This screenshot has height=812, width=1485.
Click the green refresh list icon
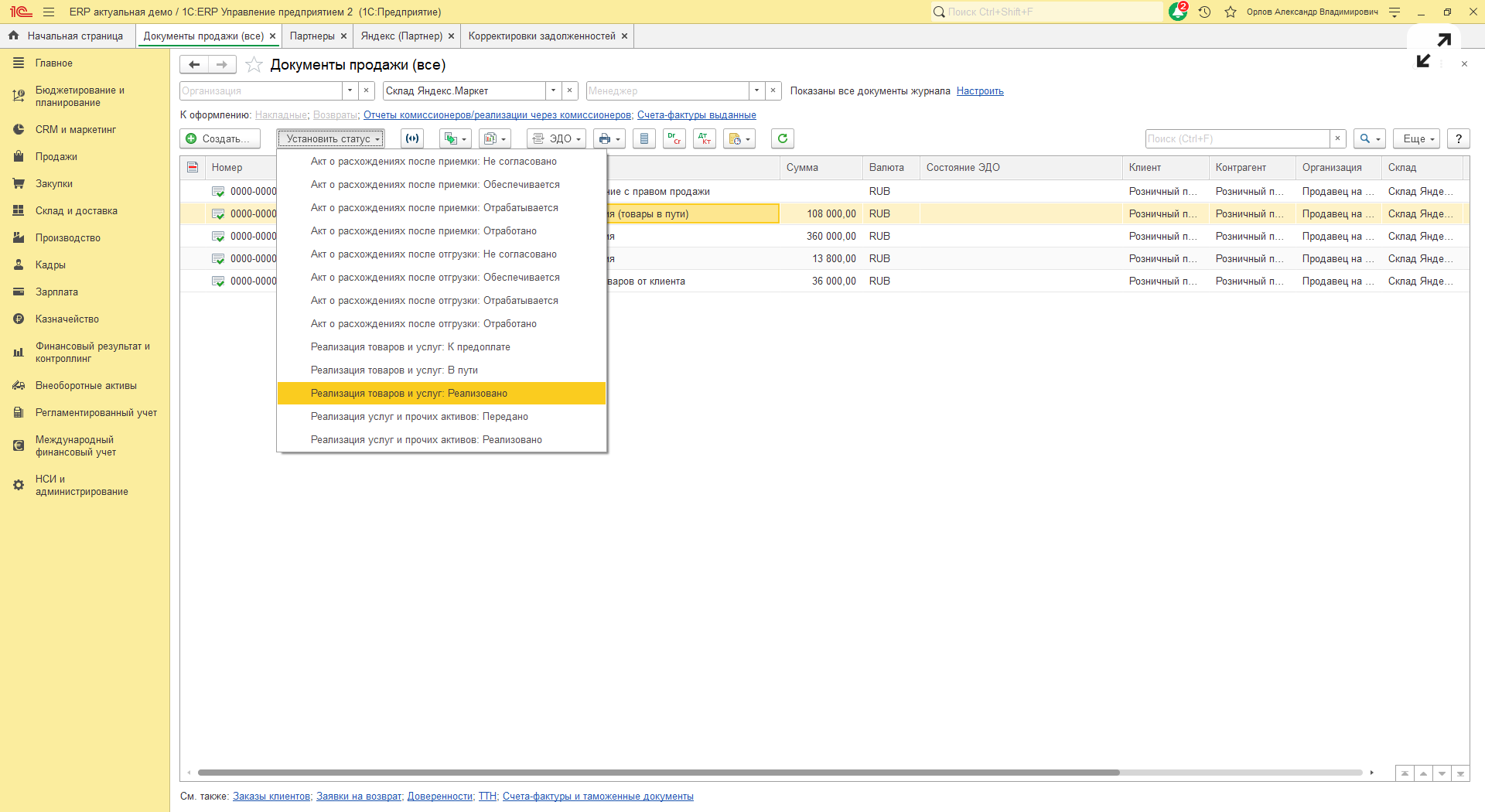click(x=782, y=138)
